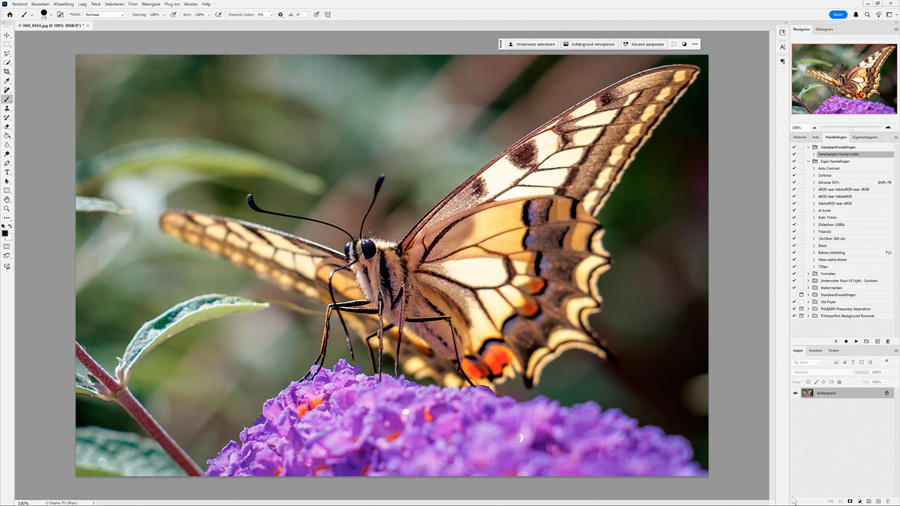Select the Type (text) tool
Screen dimensions: 900x506
[7, 172]
